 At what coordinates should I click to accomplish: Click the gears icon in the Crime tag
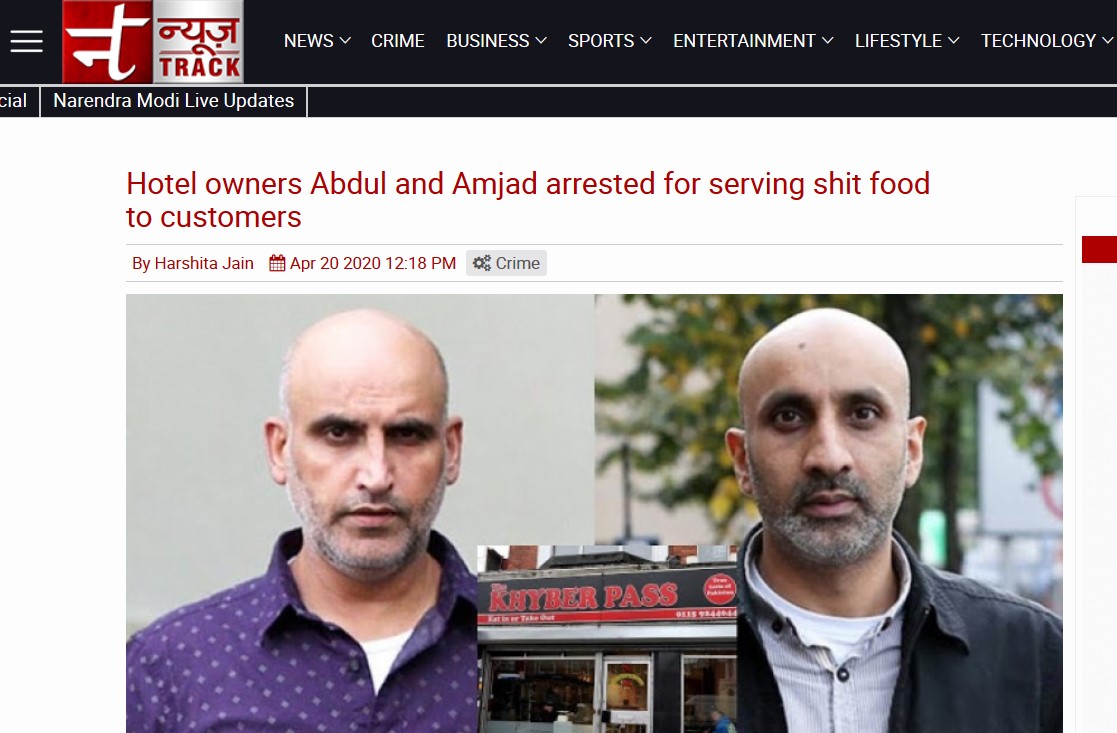coord(482,263)
